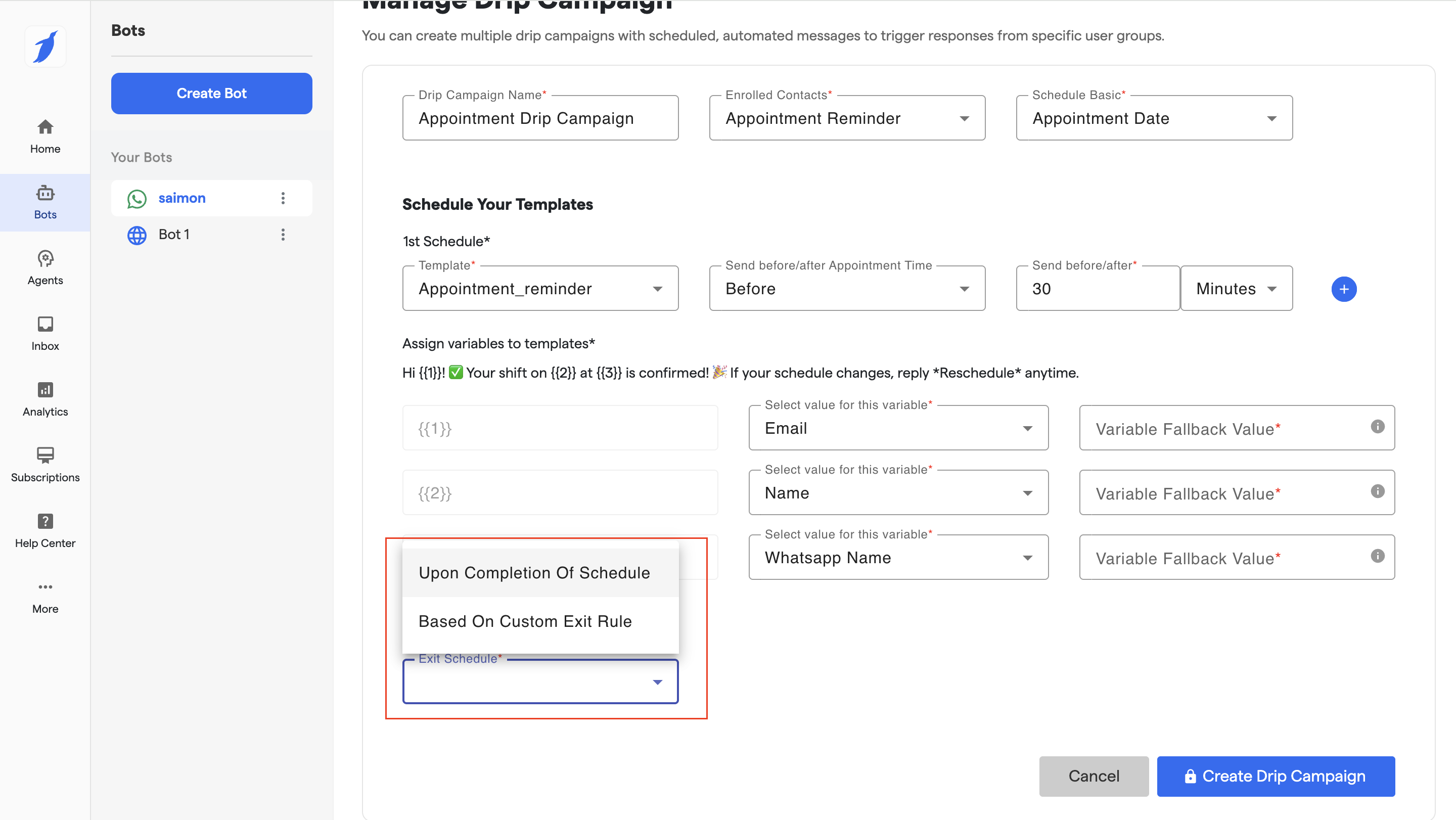Click the Drip Campaign Name field

[x=540, y=118]
